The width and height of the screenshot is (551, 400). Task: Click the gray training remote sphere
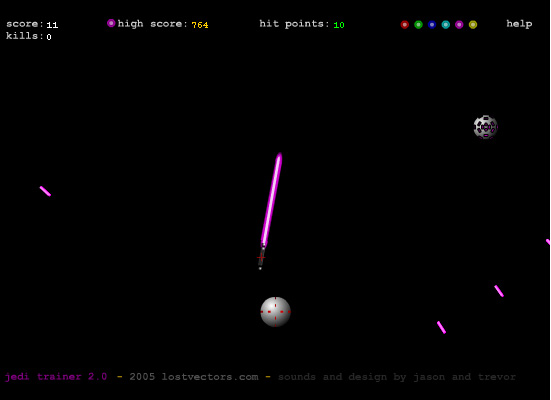[x=486, y=127]
